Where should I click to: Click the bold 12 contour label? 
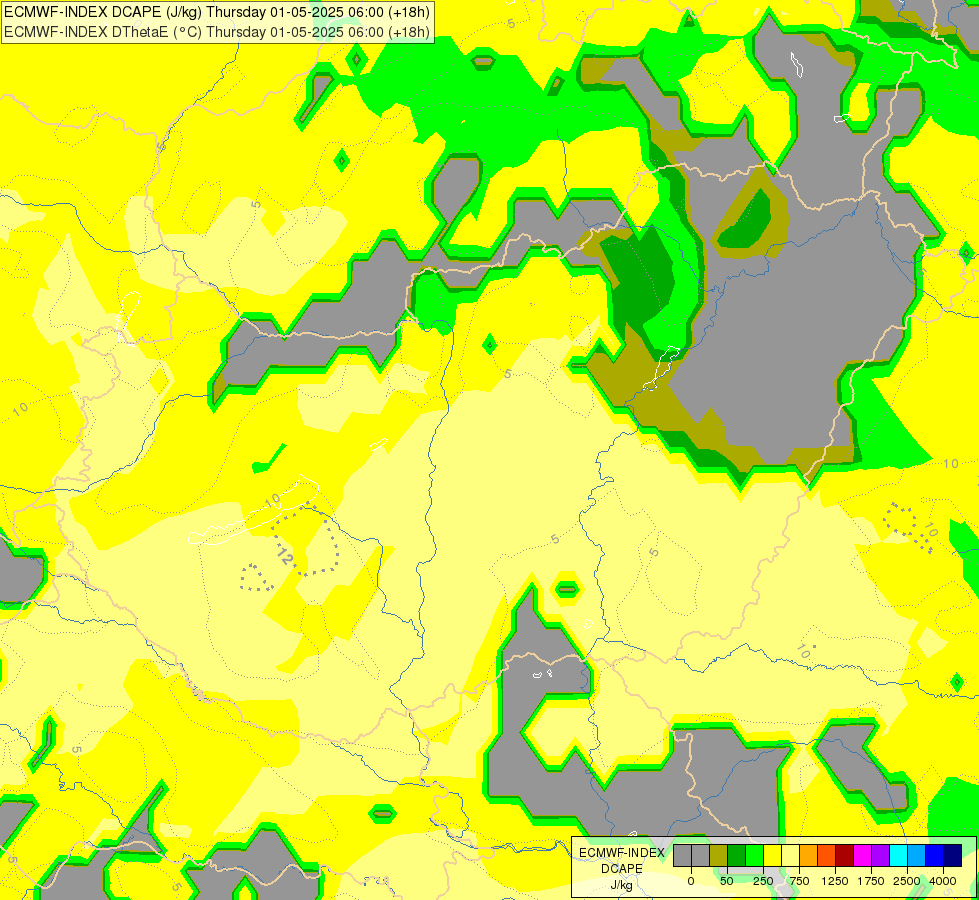(x=285, y=555)
